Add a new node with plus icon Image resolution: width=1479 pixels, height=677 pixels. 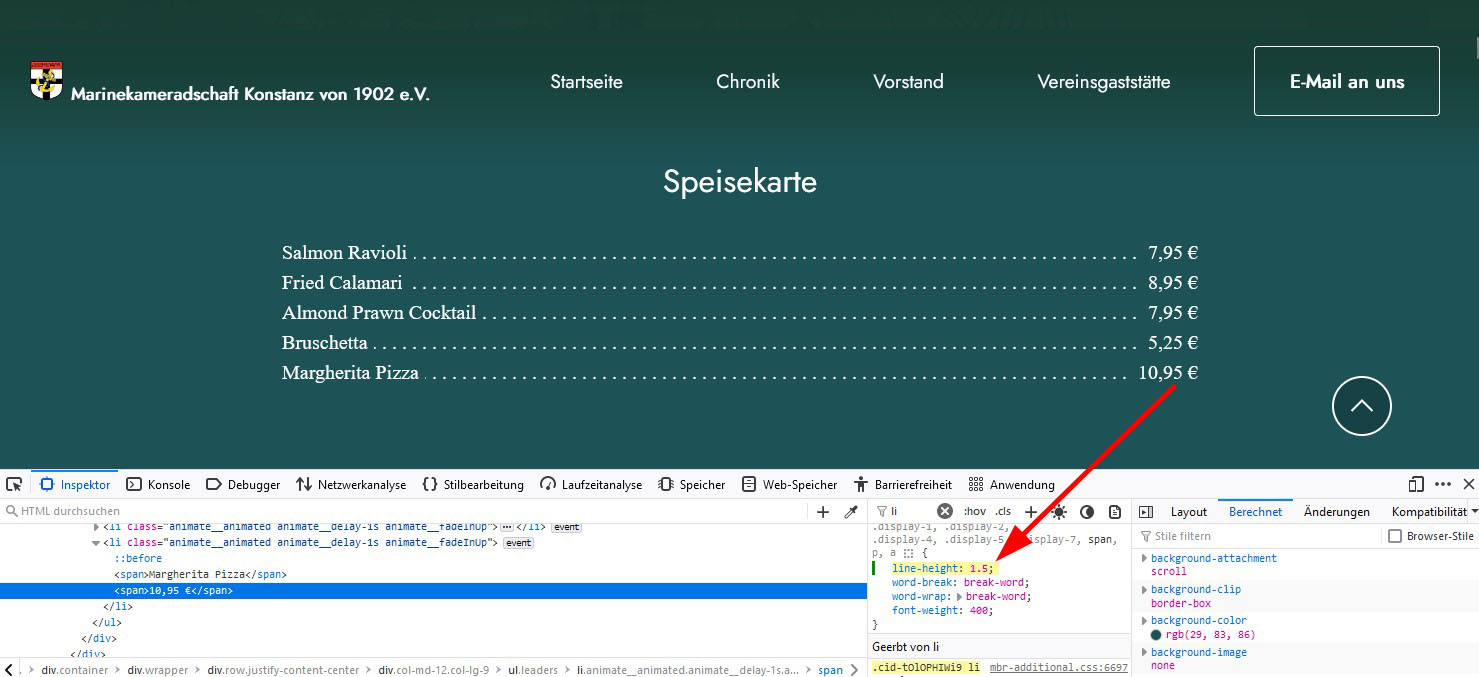point(823,512)
